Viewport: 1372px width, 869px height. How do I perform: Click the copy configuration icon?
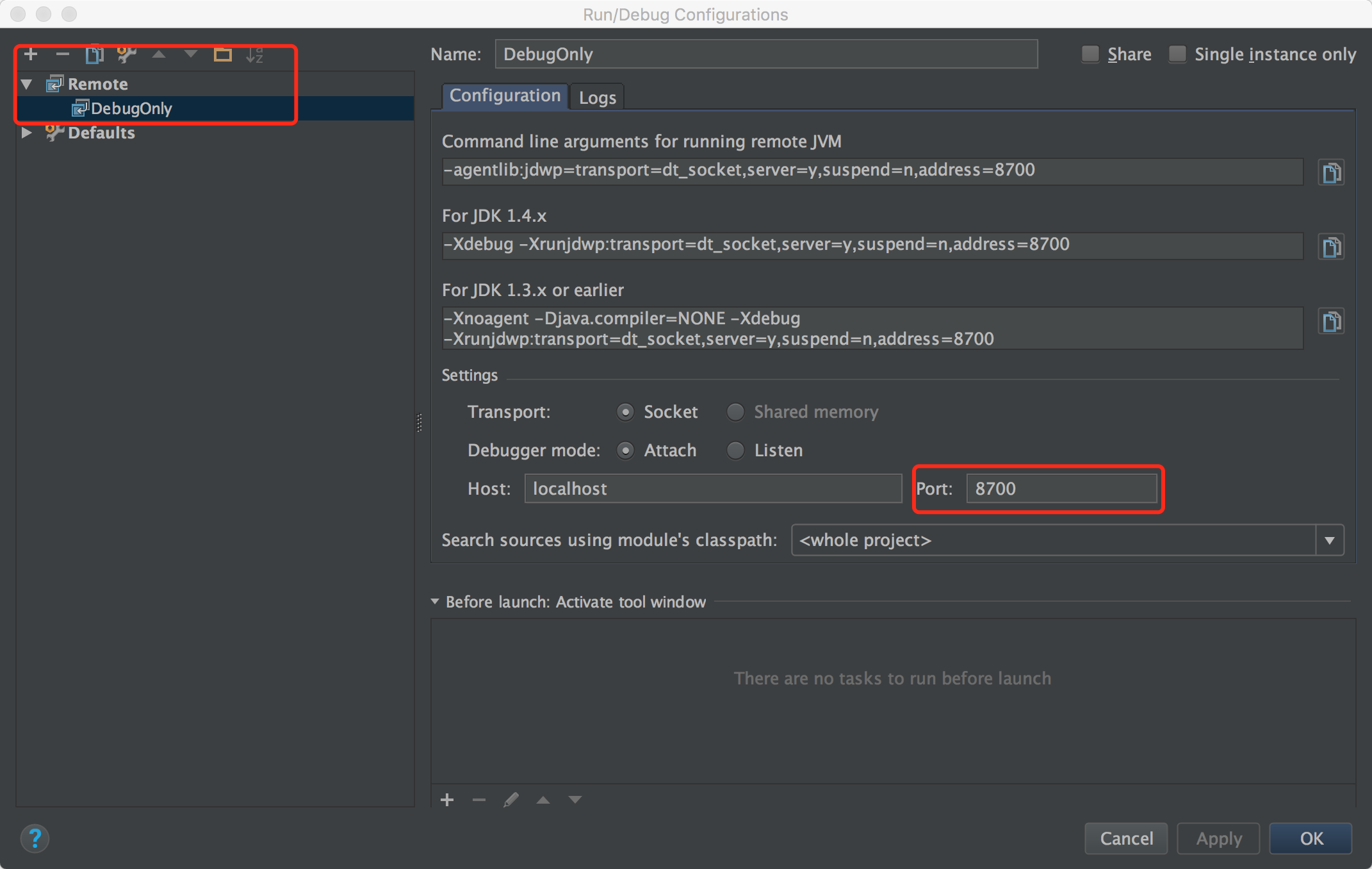[94, 54]
